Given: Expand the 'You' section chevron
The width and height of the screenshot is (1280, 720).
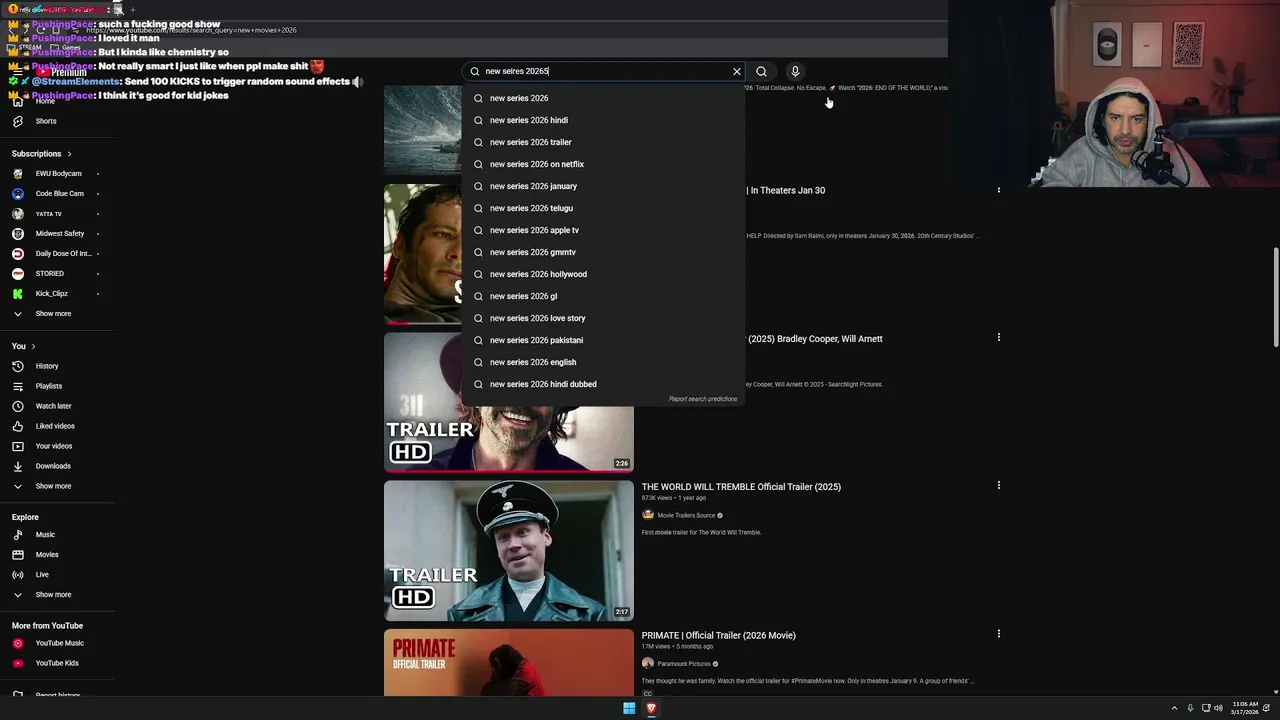Looking at the screenshot, I should click(33, 346).
